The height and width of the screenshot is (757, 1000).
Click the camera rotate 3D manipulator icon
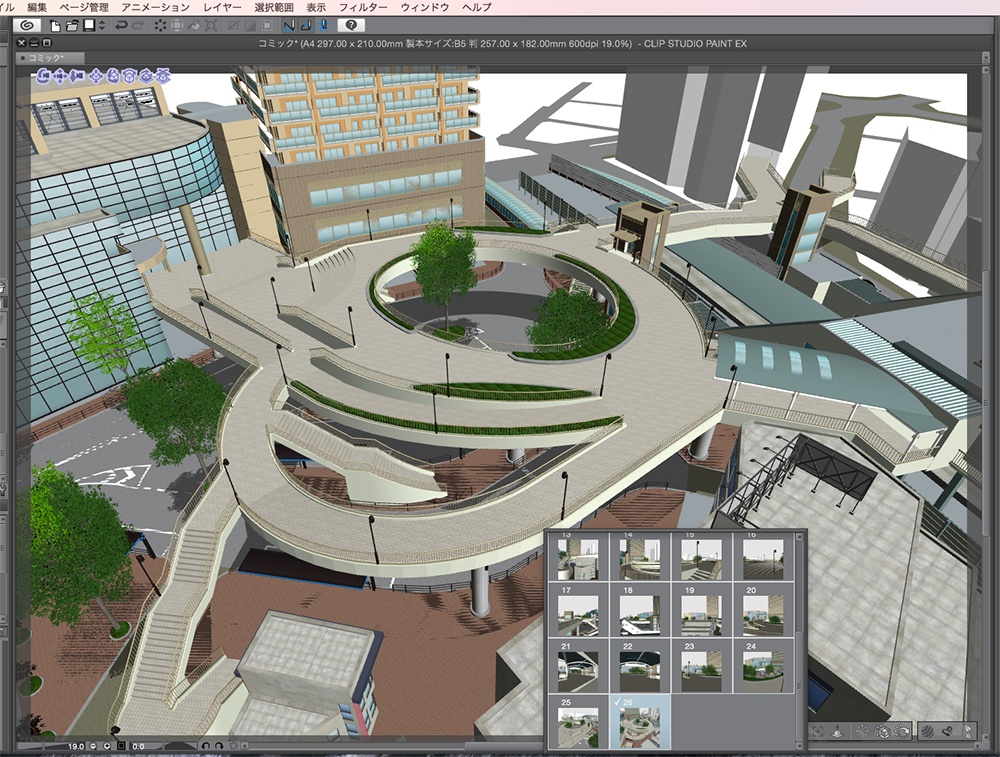tap(44, 77)
